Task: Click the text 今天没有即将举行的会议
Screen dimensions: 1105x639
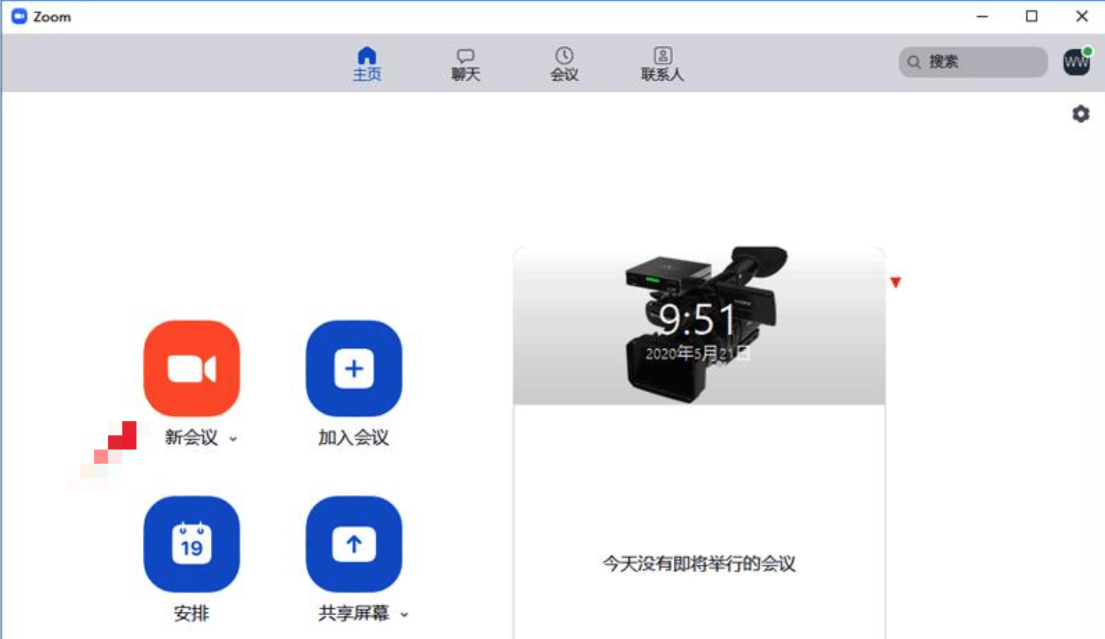Action: tap(697, 564)
